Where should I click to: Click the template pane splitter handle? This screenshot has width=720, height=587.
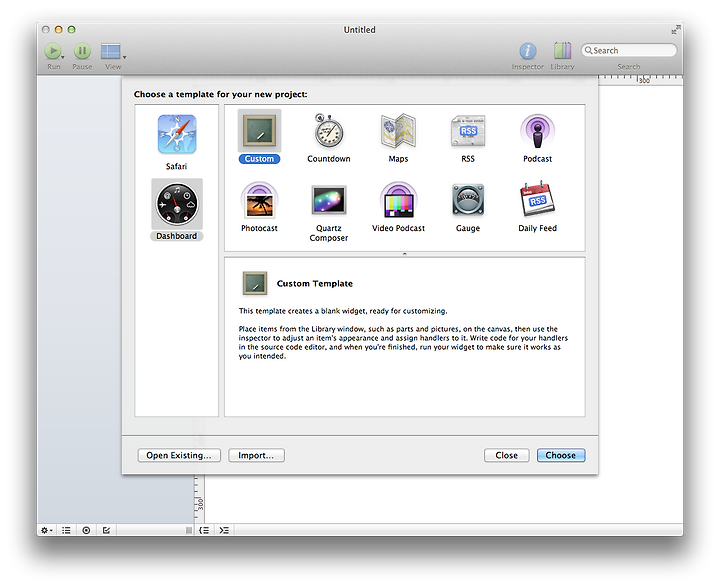tap(405, 254)
